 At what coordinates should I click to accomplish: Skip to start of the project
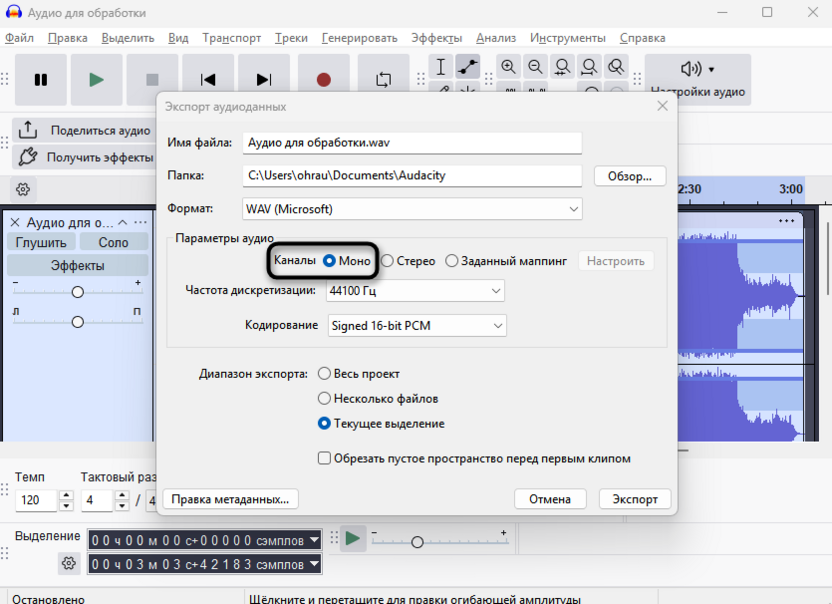[x=208, y=80]
